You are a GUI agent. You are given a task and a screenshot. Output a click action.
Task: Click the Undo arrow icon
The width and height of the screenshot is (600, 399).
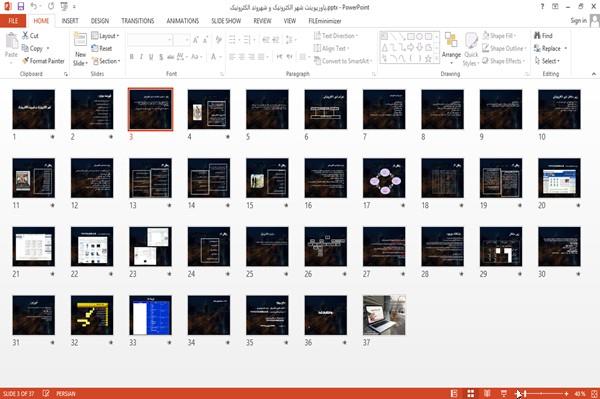pos(34,7)
